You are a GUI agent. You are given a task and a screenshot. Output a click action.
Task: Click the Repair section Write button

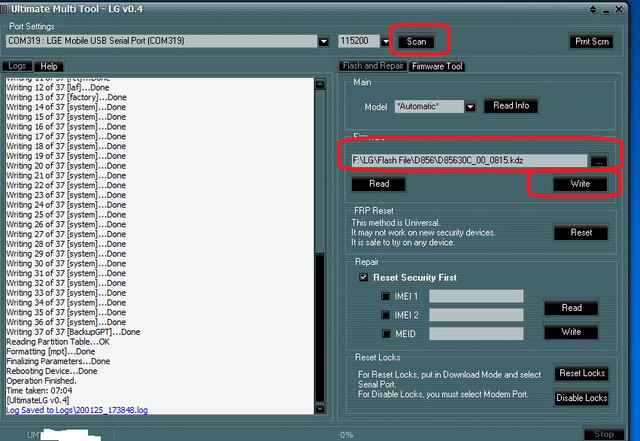pos(571,332)
